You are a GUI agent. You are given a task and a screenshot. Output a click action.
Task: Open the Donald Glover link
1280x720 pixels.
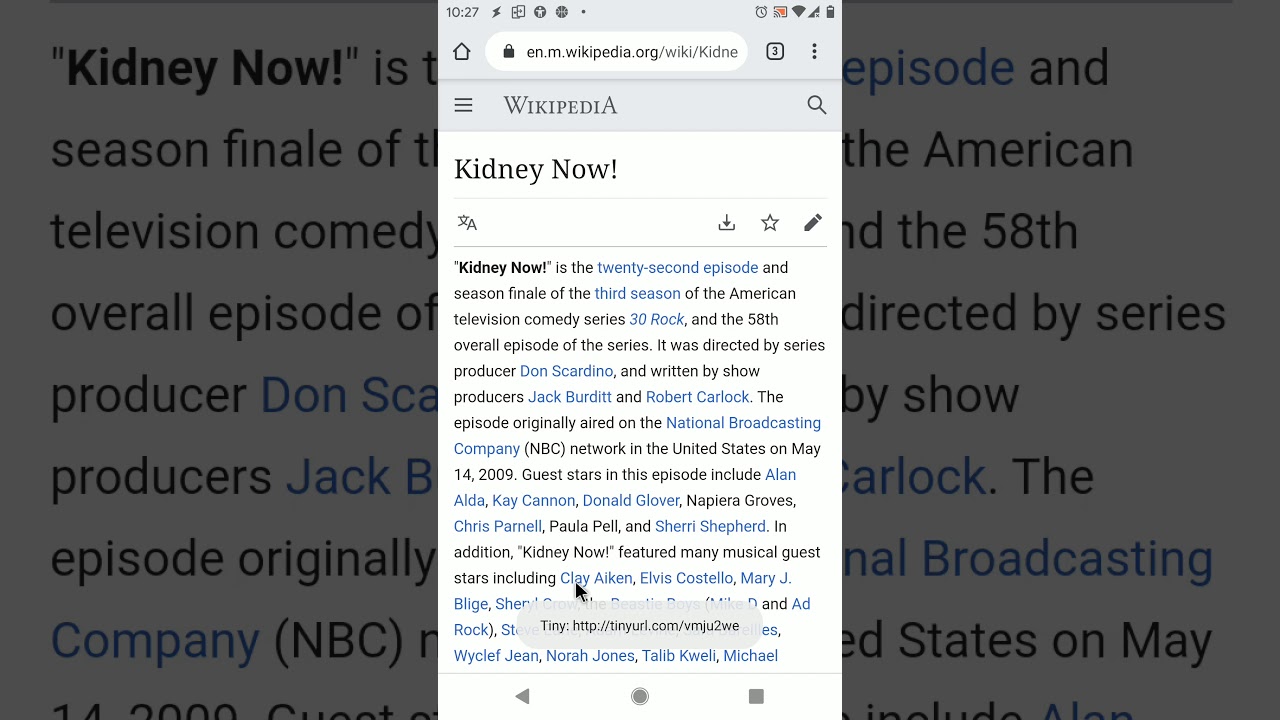pyautogui.click(x=631, y=501)
